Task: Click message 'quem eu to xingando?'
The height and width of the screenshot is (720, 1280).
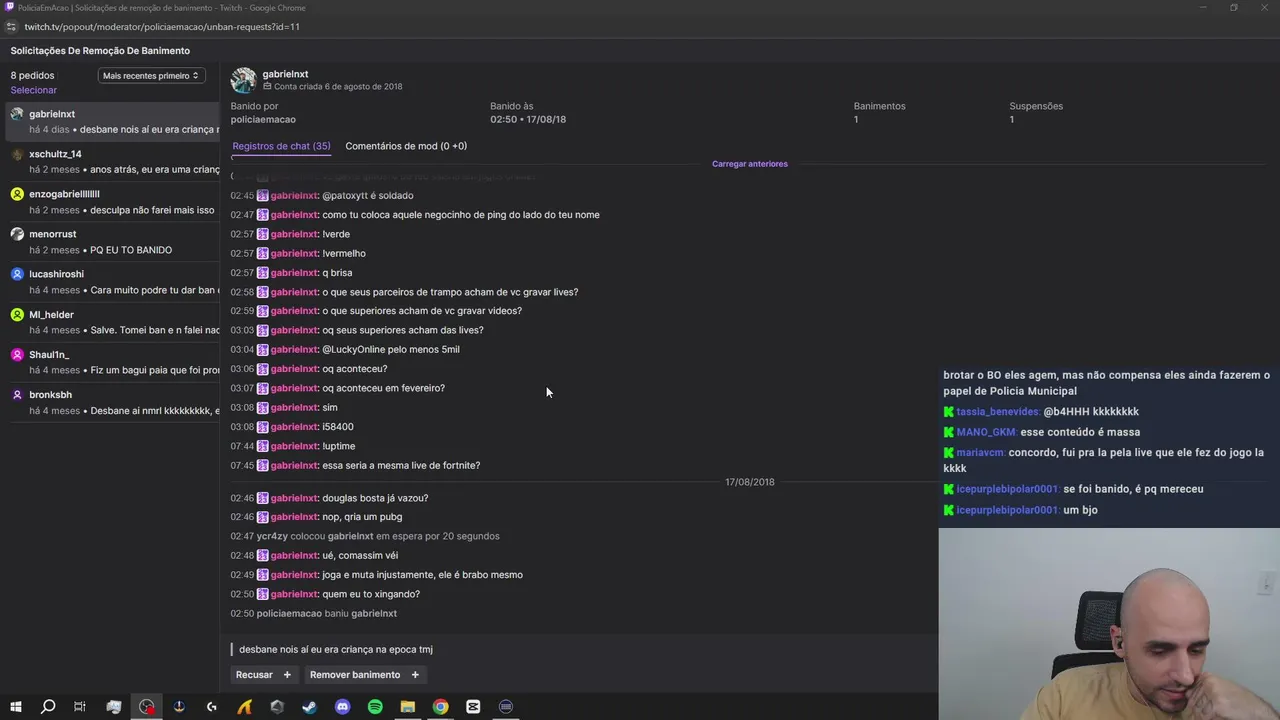Action: point(371,594)
